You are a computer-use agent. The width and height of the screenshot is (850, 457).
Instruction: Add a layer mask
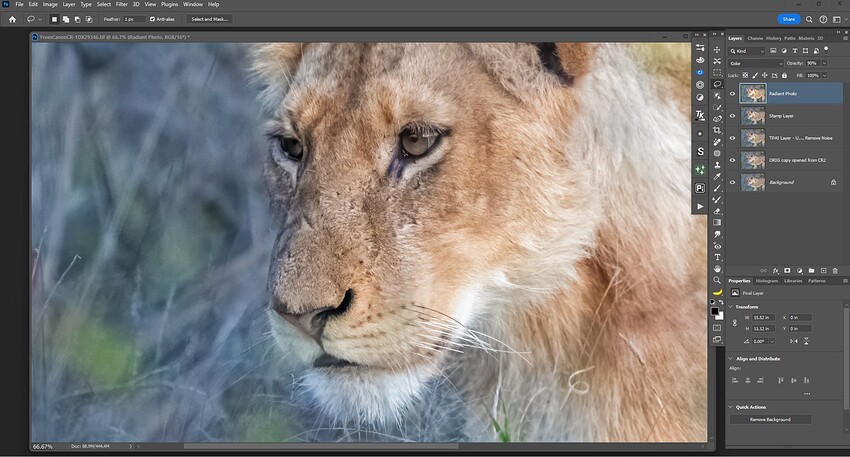pos(787,271)
